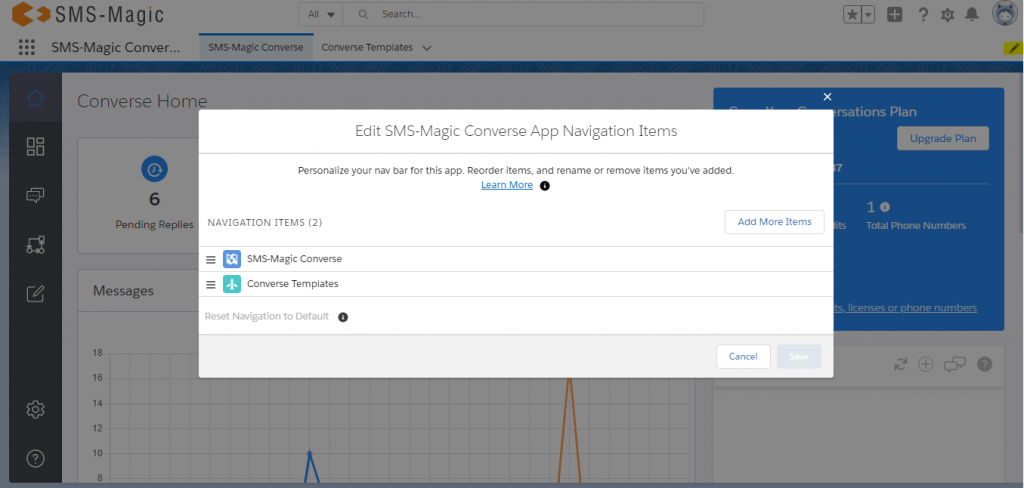Open the sidebar dashboard tiles icon
The width and height of the screenshot is (1024, 488).
click(x=35, y=146)
